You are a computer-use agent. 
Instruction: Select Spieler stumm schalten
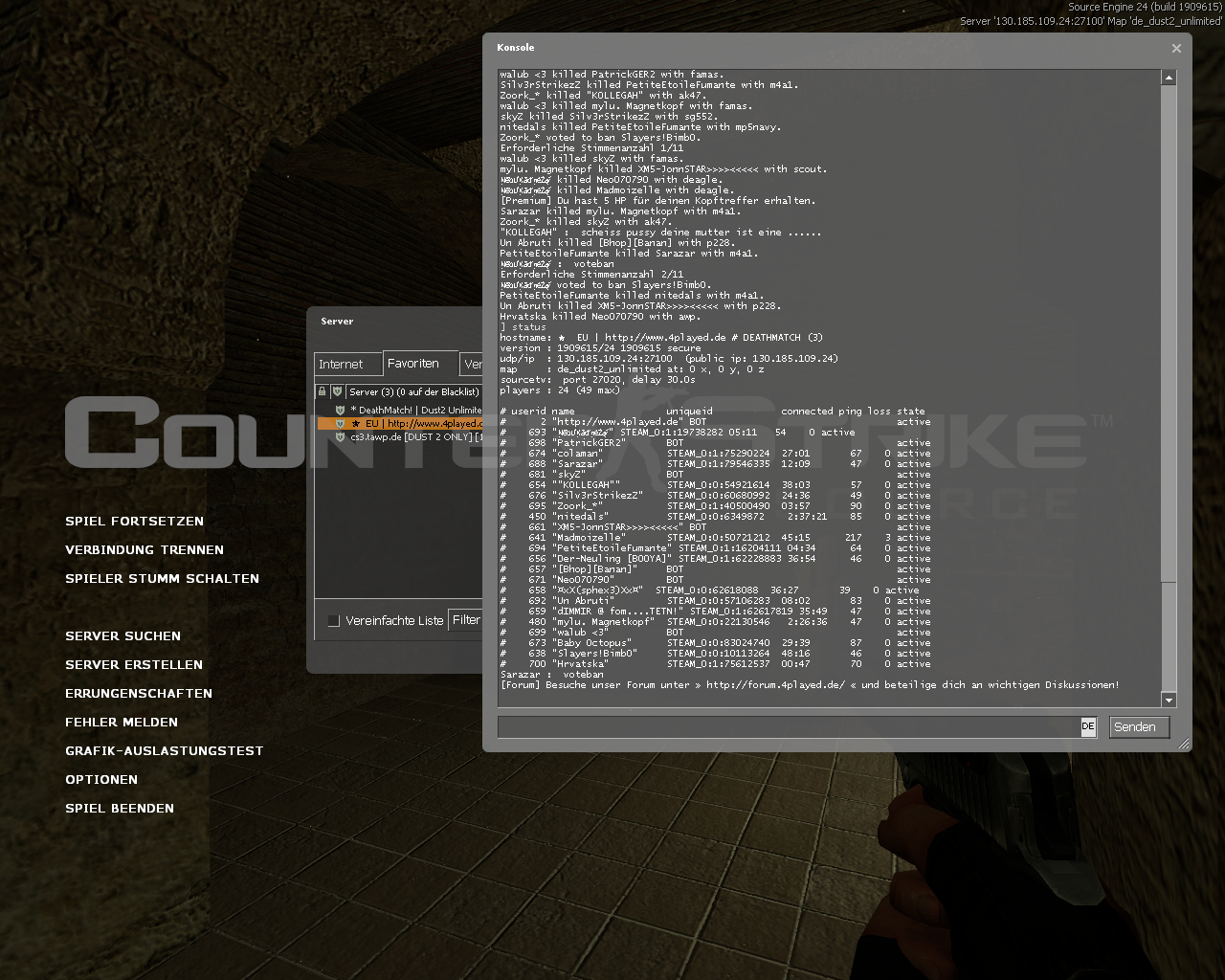pos(162,579)
